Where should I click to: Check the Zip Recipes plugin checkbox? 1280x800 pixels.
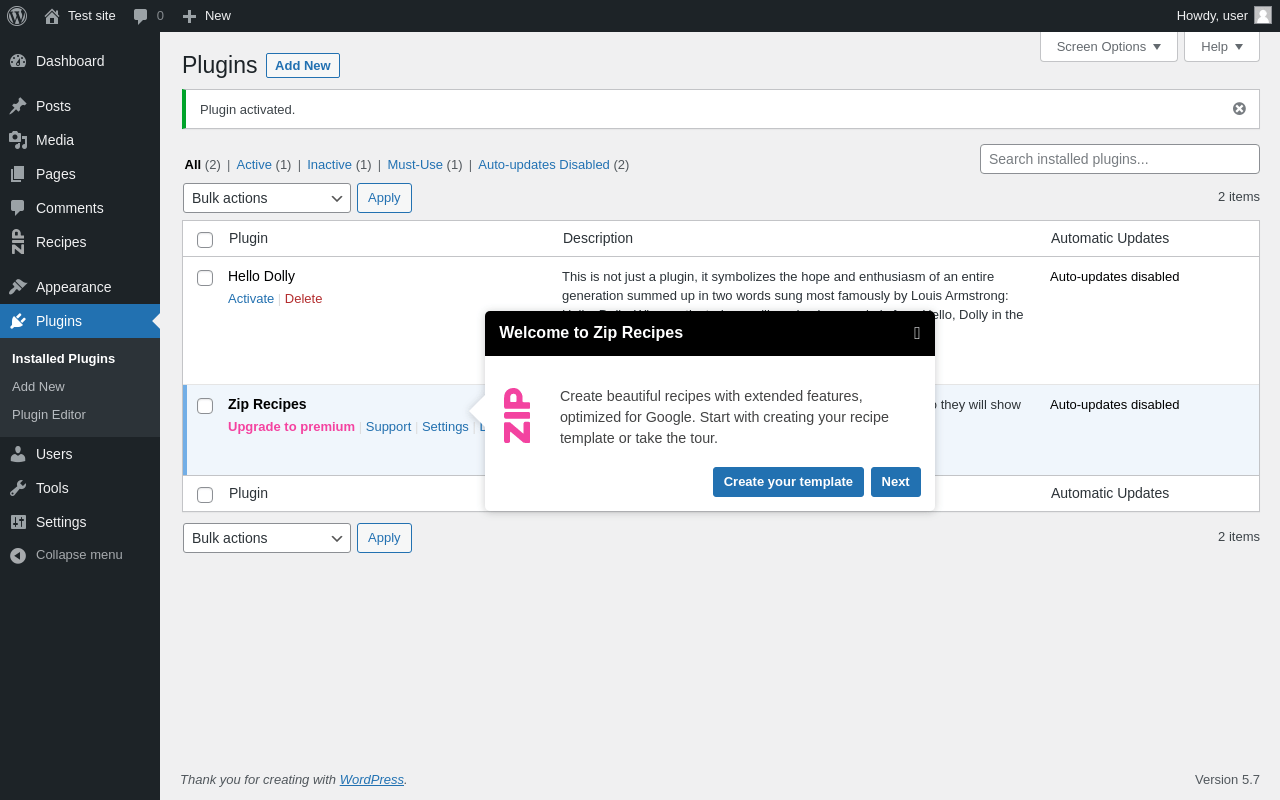[205, 406]
